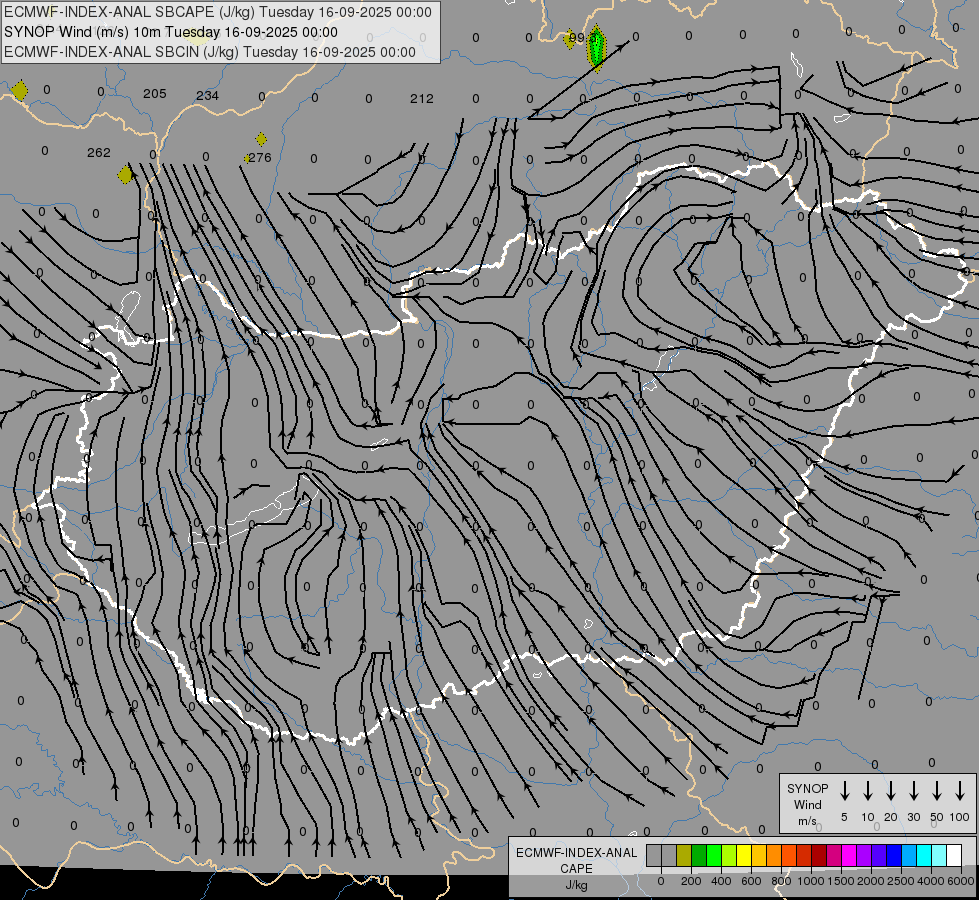Click the 262 value on the map
This screenshot has height=900, width=979.
99,152
